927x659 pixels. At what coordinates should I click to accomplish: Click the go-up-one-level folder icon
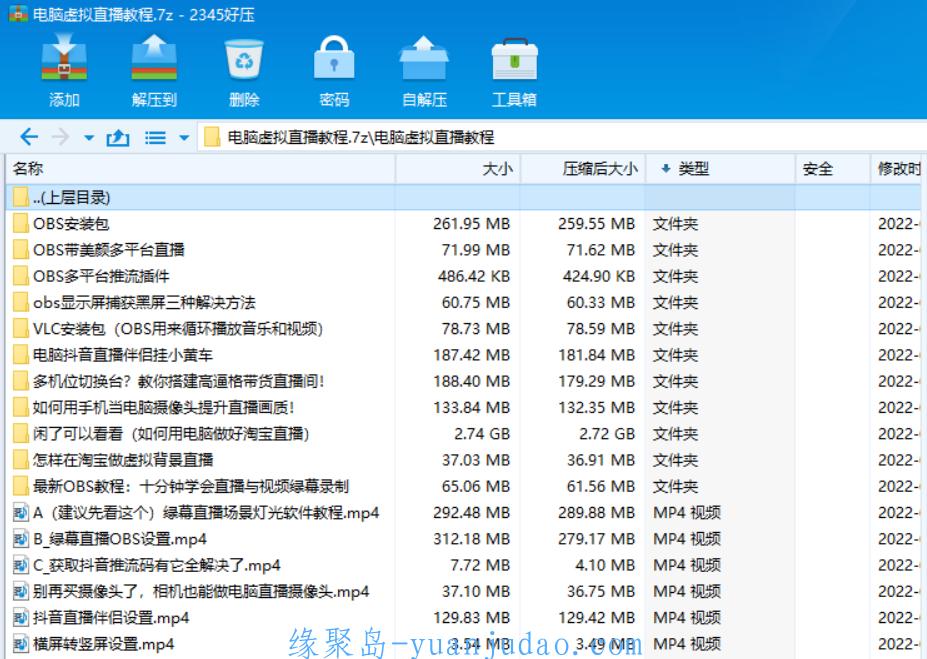pyautogui.click(x=118, y=138)
